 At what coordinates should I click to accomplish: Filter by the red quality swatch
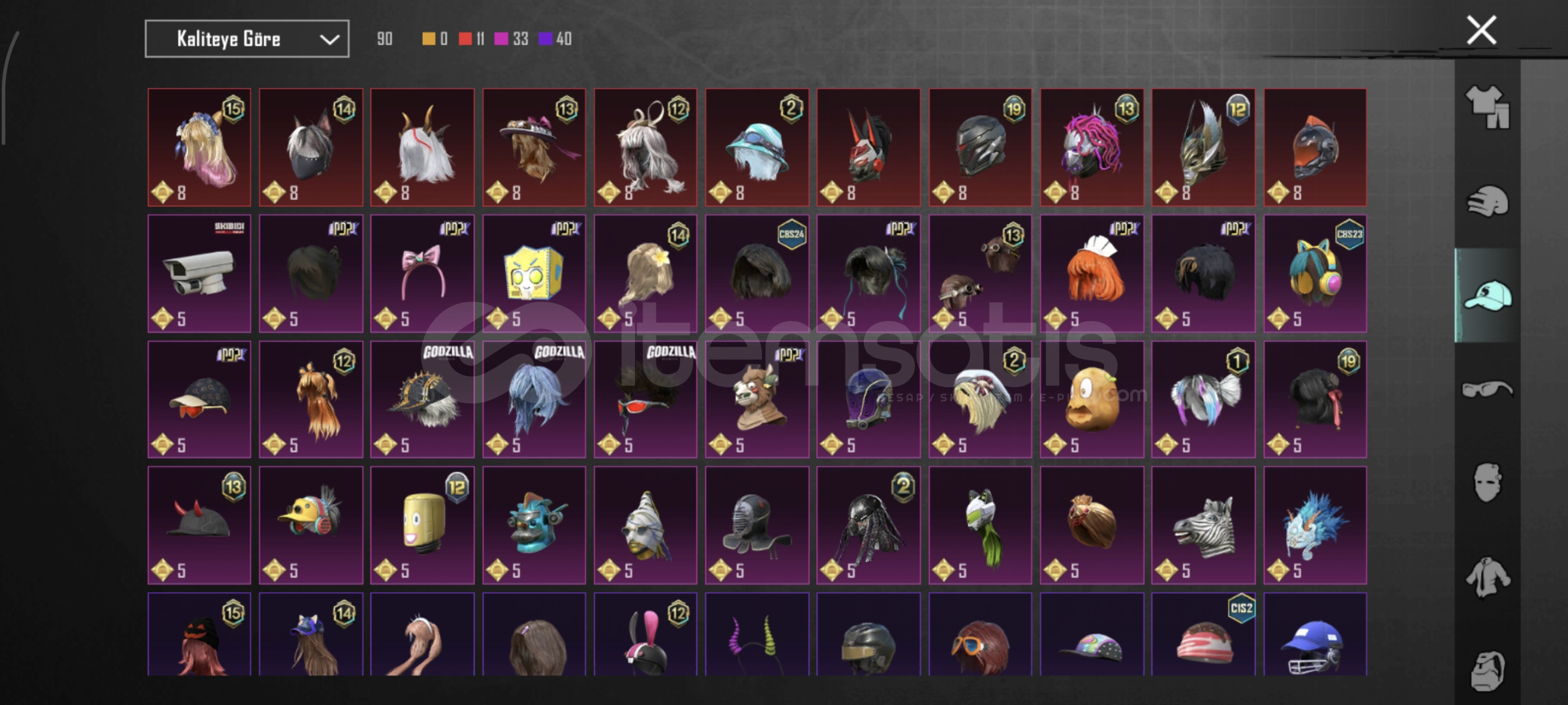tap(465, 39)
